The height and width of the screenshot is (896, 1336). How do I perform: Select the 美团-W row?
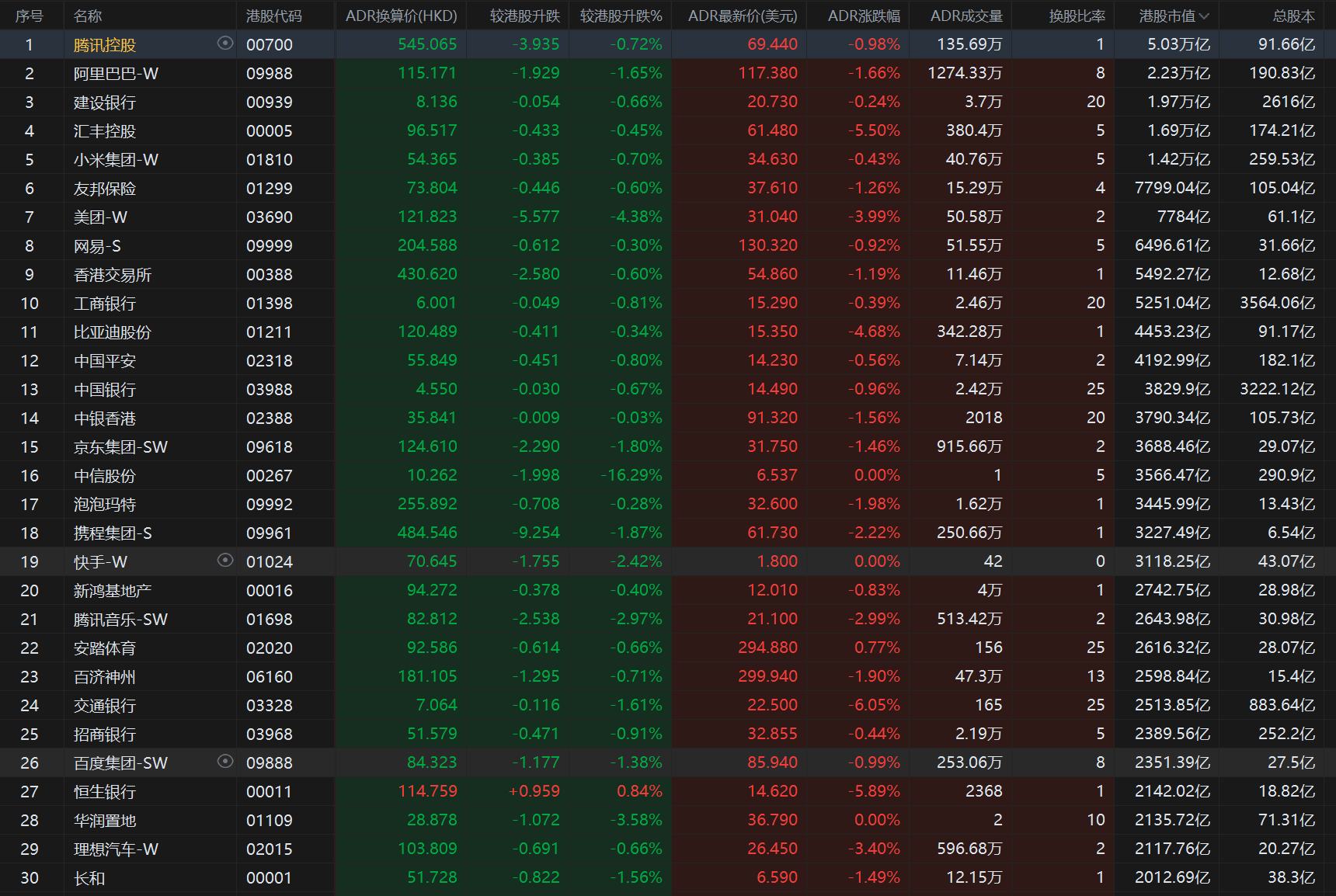[x=668, y=217]
